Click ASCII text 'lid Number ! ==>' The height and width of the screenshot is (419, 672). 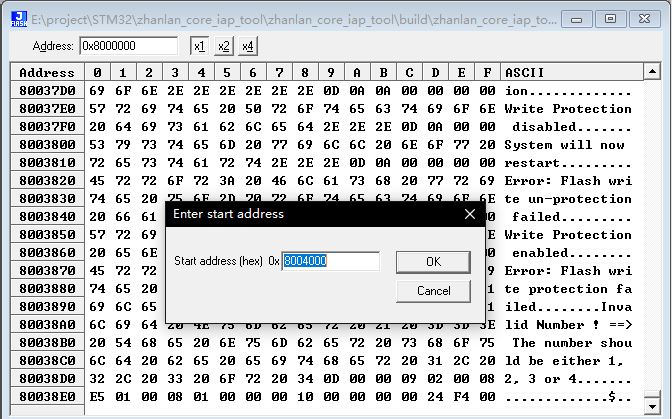click(568, 325)
